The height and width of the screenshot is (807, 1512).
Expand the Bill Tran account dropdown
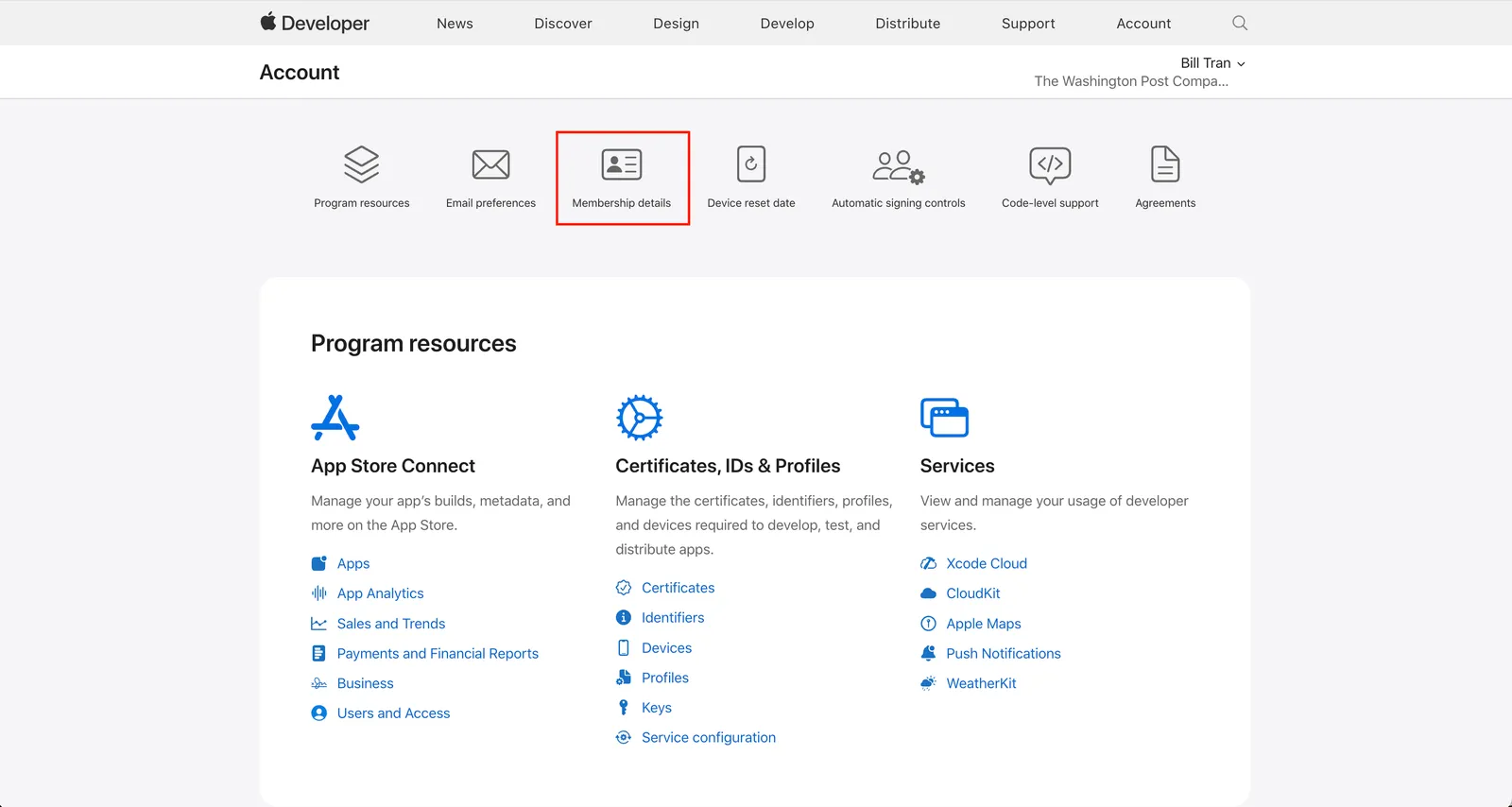point(1212,63)
